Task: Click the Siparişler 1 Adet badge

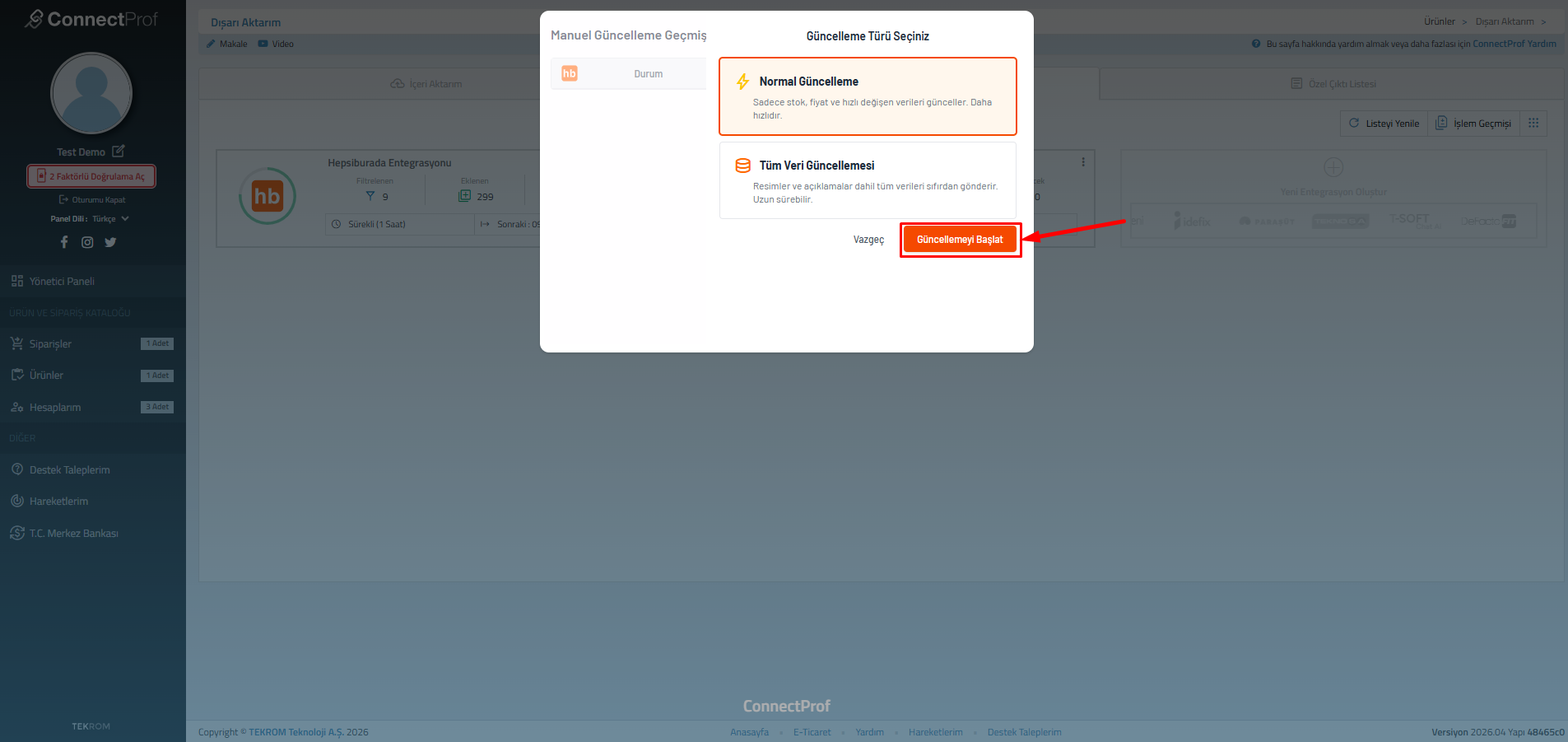Action: [x=157, y=343]
